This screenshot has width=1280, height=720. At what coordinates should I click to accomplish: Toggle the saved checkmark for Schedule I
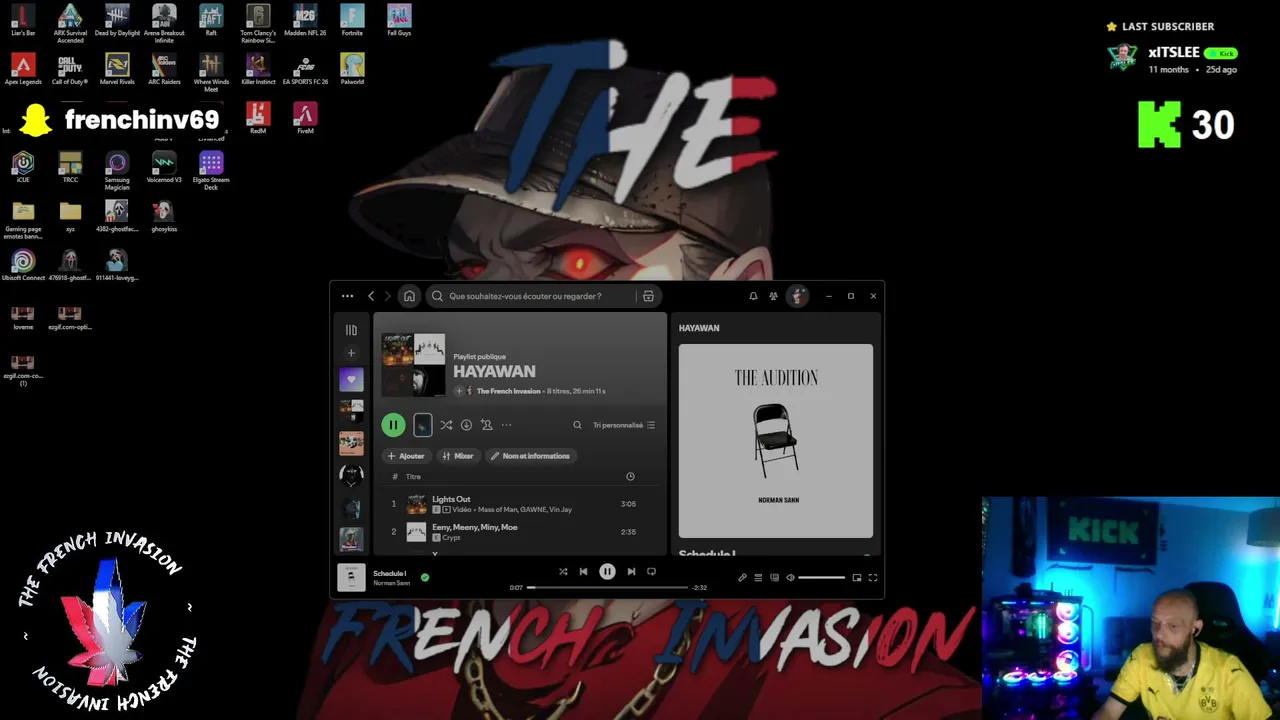tap(425, 577)
